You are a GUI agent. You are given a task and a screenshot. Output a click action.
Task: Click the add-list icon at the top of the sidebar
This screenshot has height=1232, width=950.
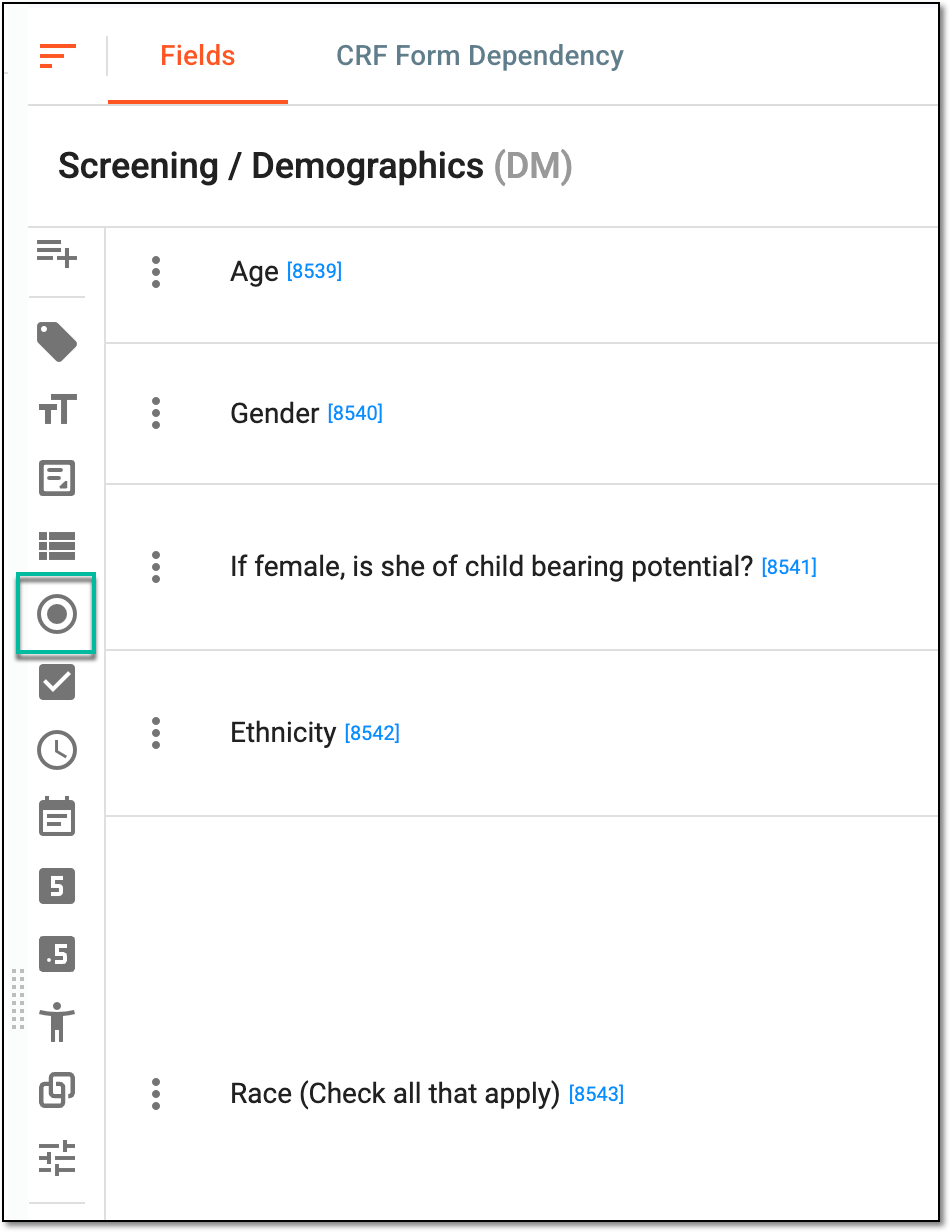(x=57, y=253)
